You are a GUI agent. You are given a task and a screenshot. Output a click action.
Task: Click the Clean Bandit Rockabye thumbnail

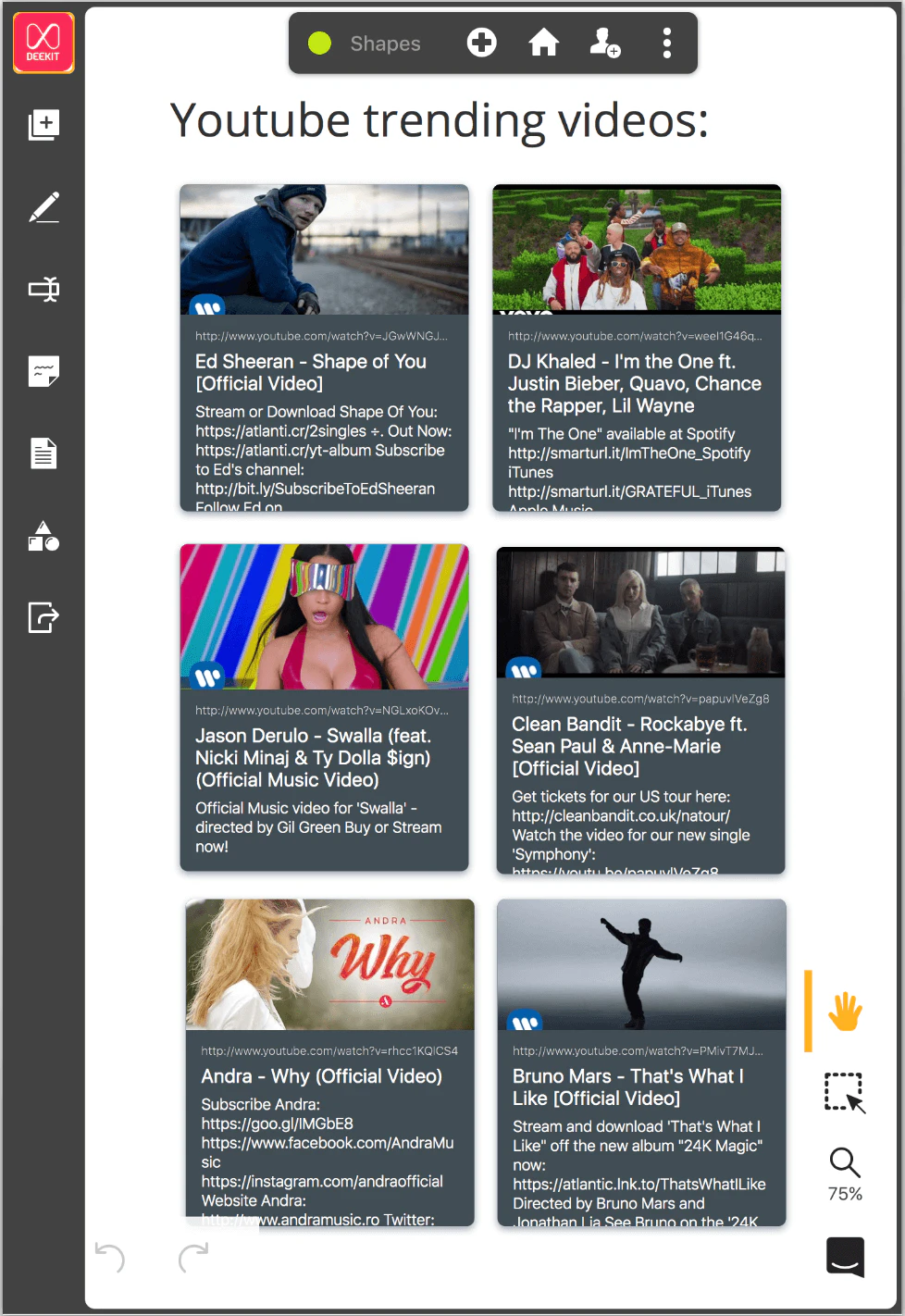[x=640, y=613]
